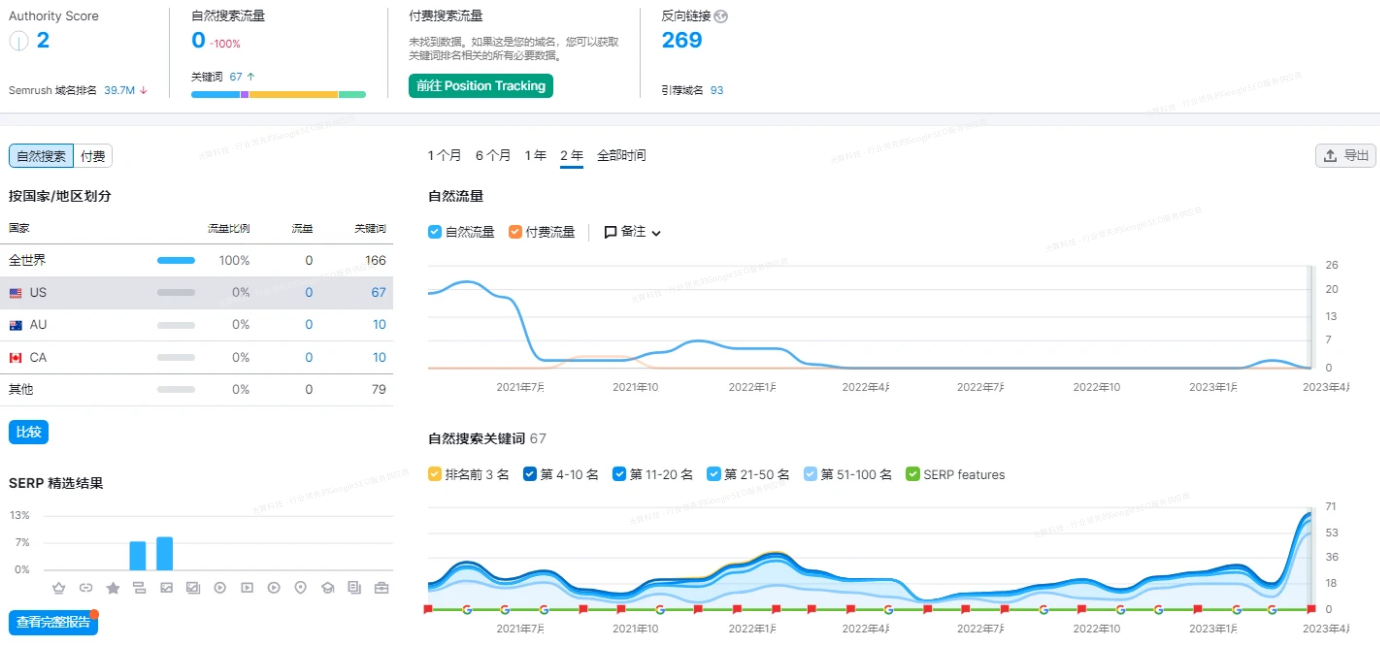
Task: Disable the 排名前 3 名 filter
Action: pyautogui.click(x=434, y=474)
